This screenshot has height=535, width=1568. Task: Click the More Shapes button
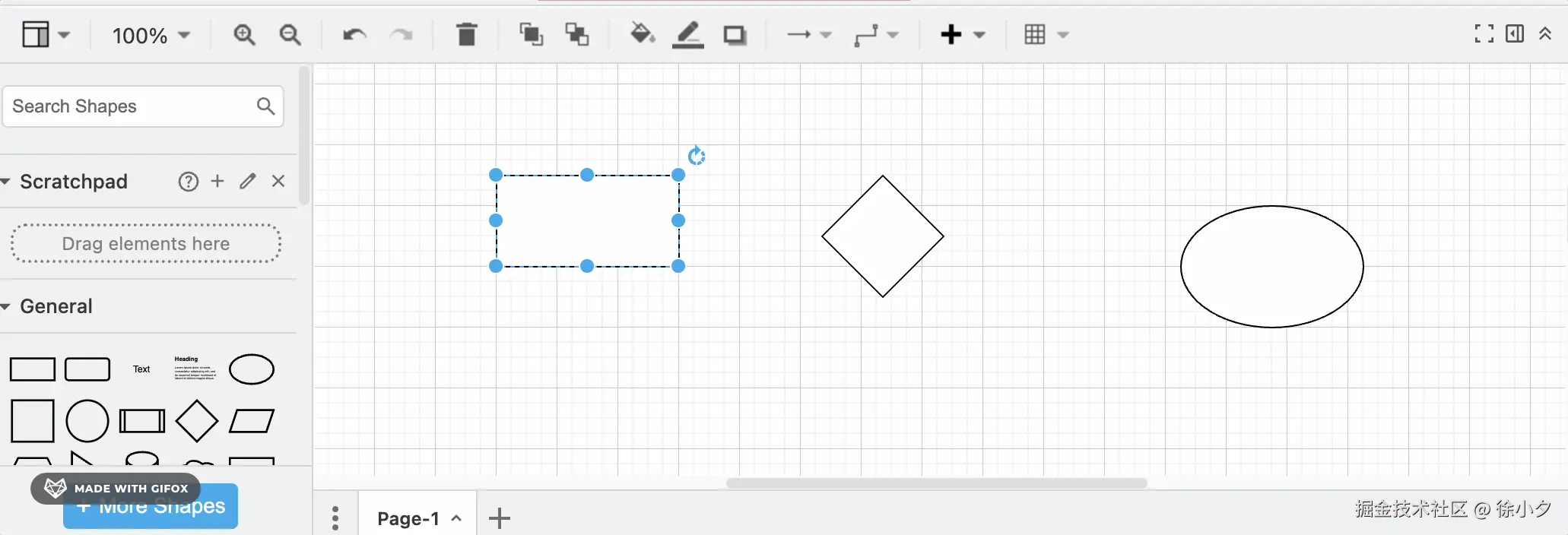pos(151,506)
